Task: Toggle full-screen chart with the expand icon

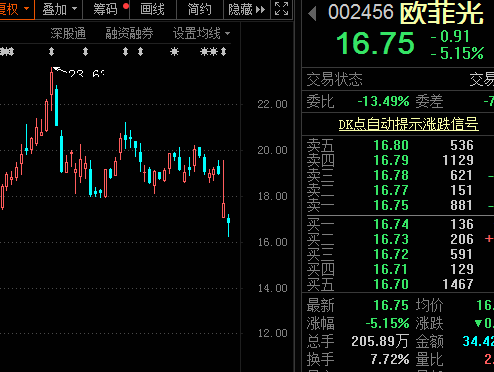Action: click(x=281, y=9)
